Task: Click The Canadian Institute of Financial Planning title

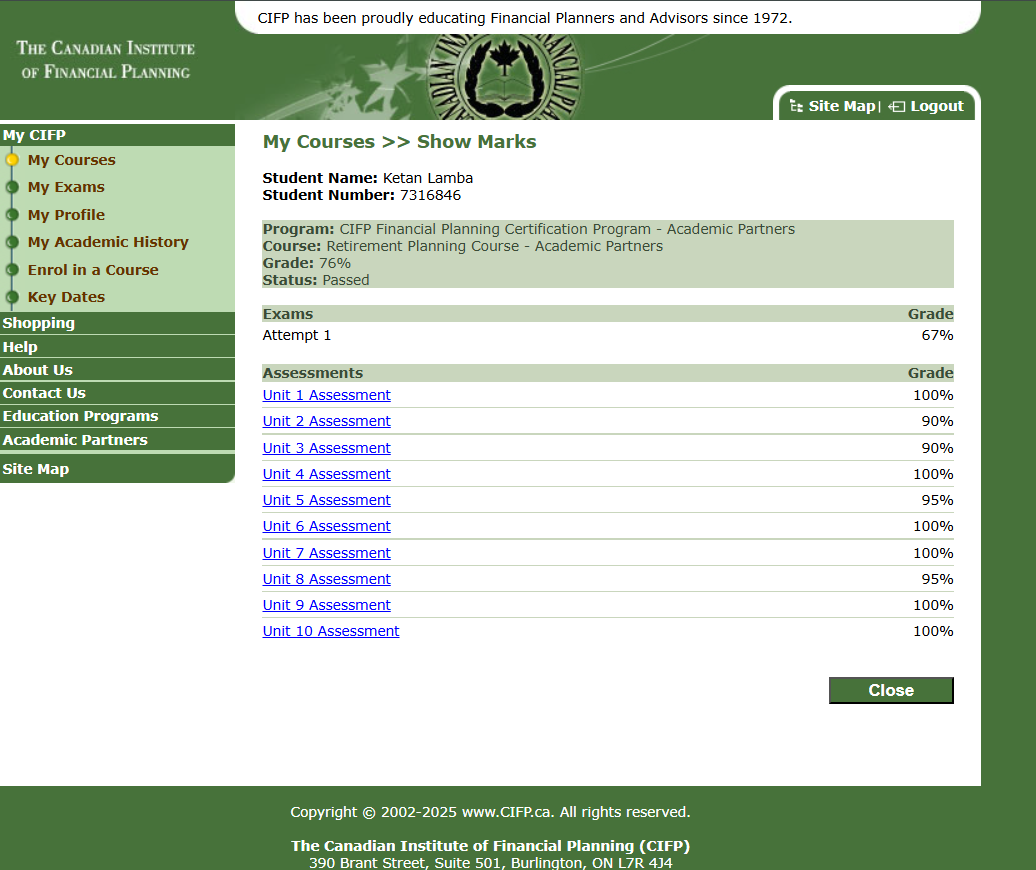Action: pyautogui.click(x=106, y=59)
